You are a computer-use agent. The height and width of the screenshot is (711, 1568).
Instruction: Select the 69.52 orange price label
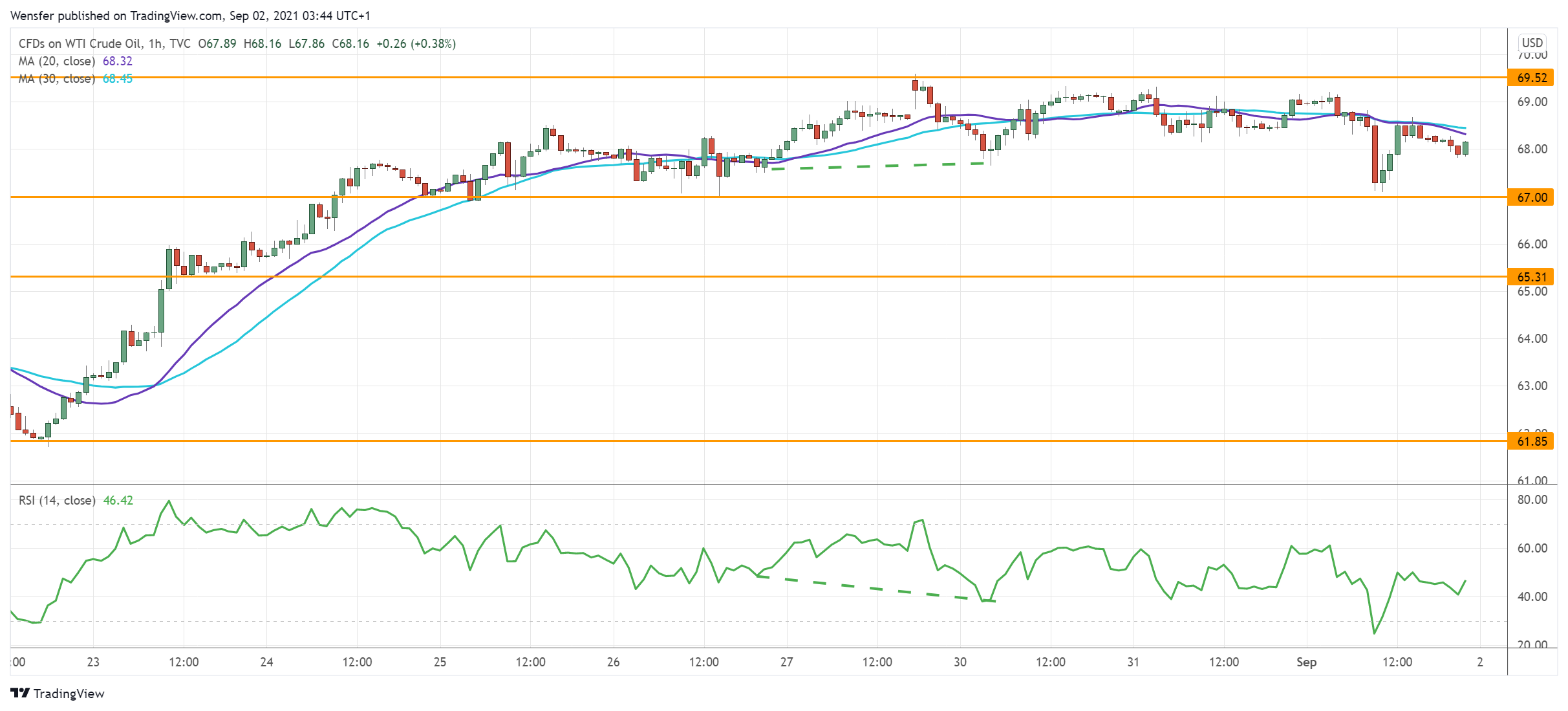(x=1531, y=78)
